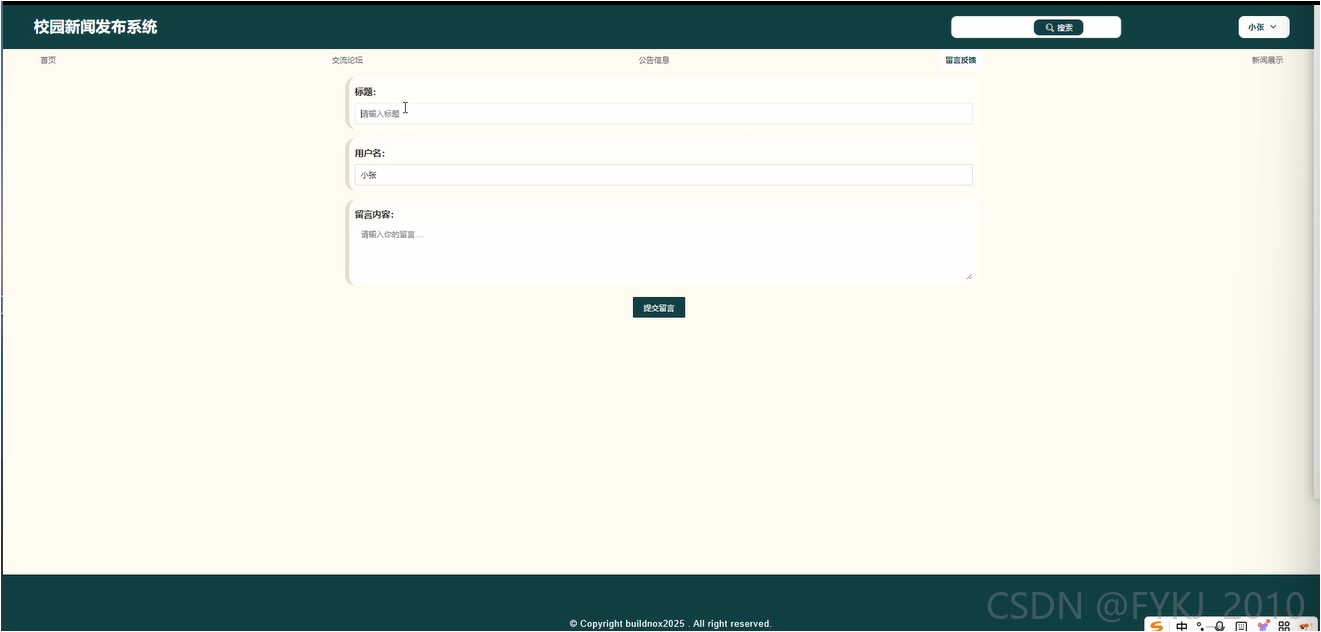The height and width of the screenshot is (632, 1321).
Task: Open the IME skin shirt icon
Action: (1263, 626)
